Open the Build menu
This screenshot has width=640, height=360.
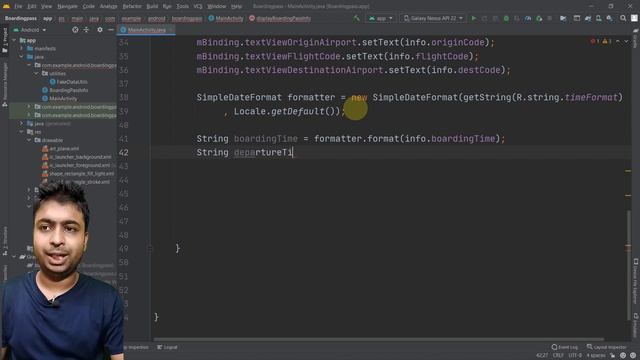[x=152, y=7]
